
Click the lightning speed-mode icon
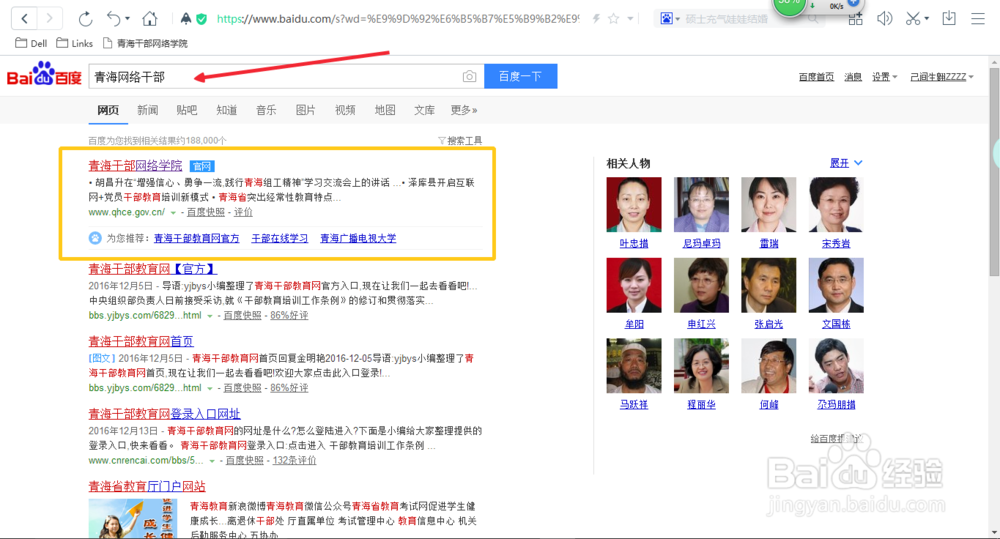point(596,19)
